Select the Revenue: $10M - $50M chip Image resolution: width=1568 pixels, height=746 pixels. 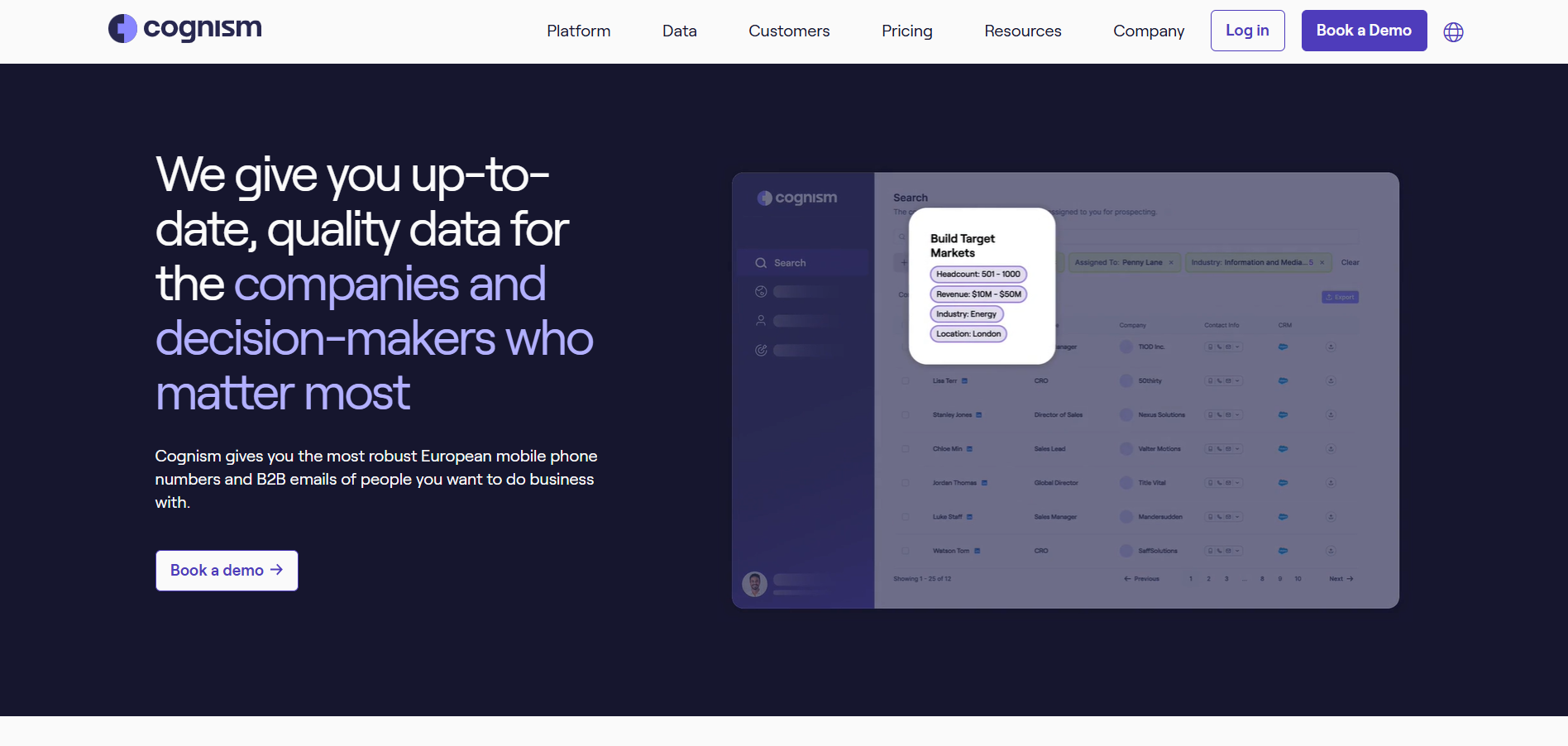pos(978,294)
